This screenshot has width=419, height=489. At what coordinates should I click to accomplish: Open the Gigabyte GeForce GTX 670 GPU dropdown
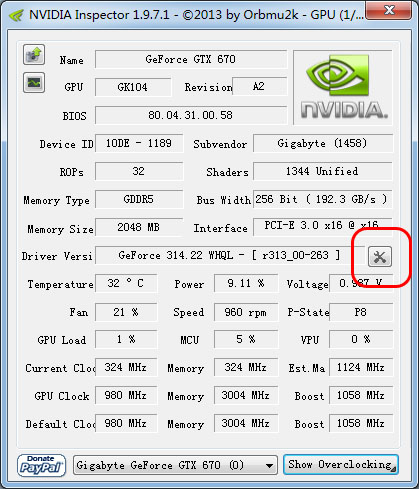[175, 465]
